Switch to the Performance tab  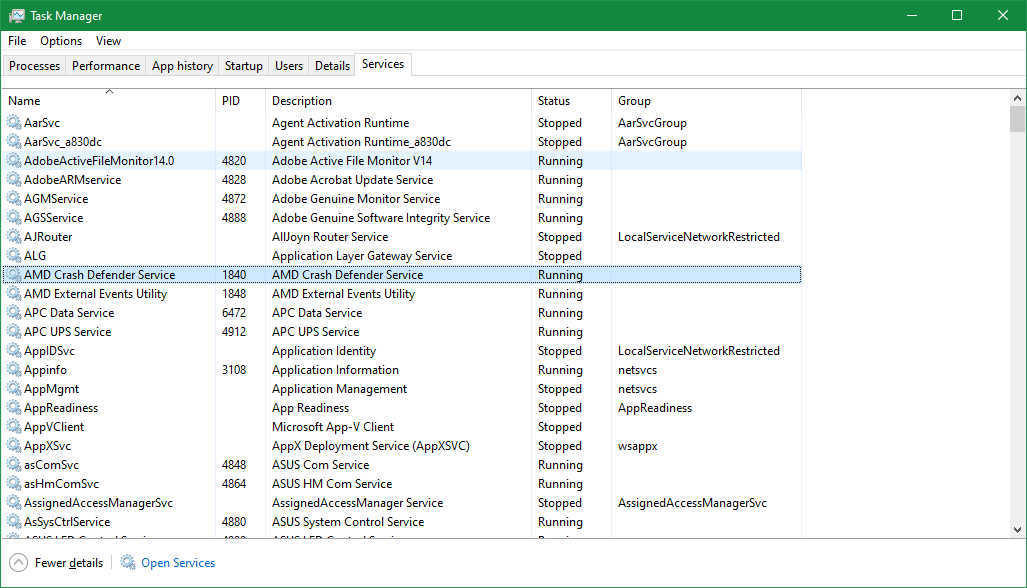105,64
